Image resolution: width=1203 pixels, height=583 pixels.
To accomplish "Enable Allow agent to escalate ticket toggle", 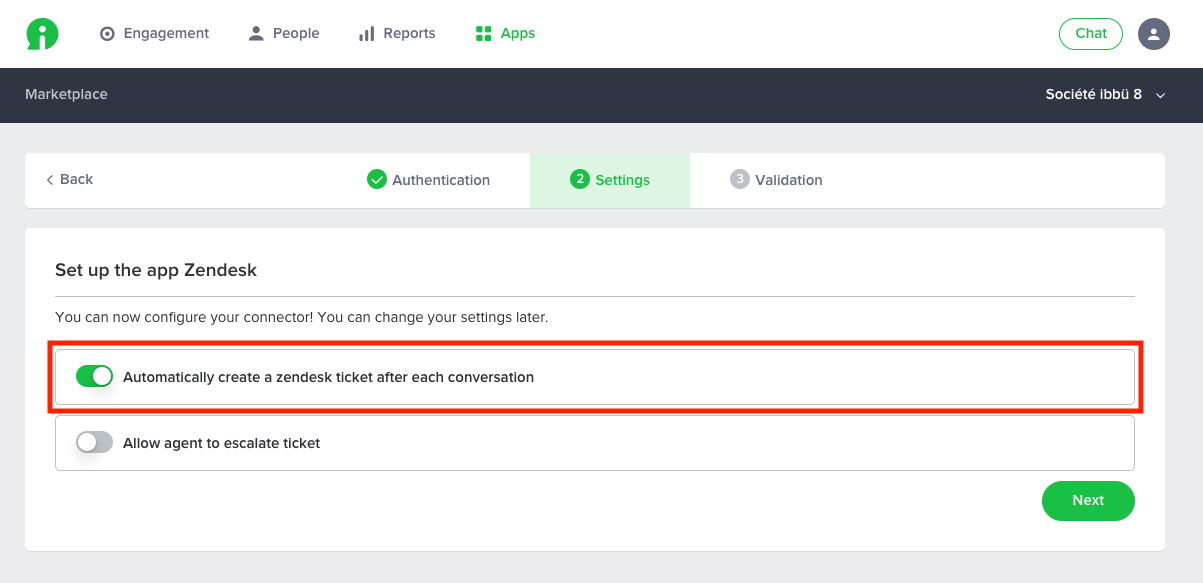I will (x=94, y=443).
